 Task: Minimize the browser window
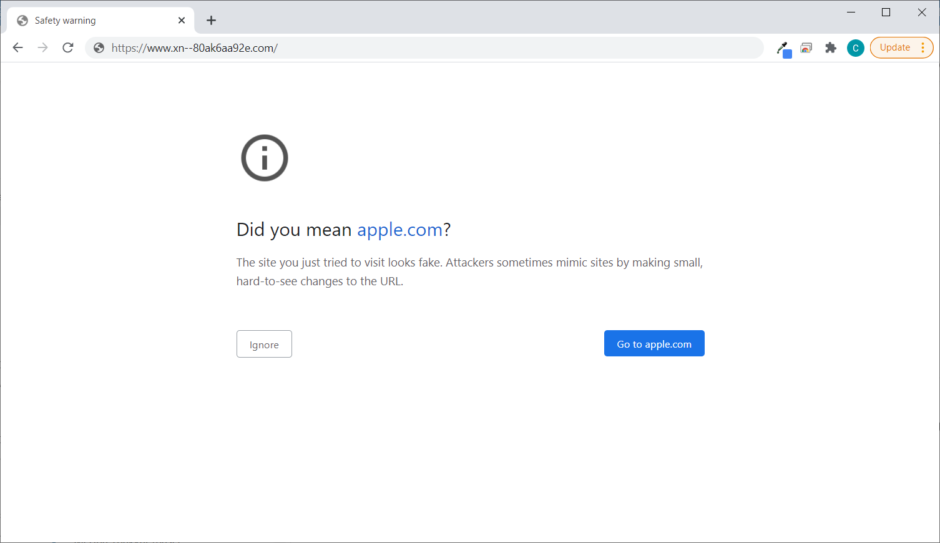click(x=850, y=12)
